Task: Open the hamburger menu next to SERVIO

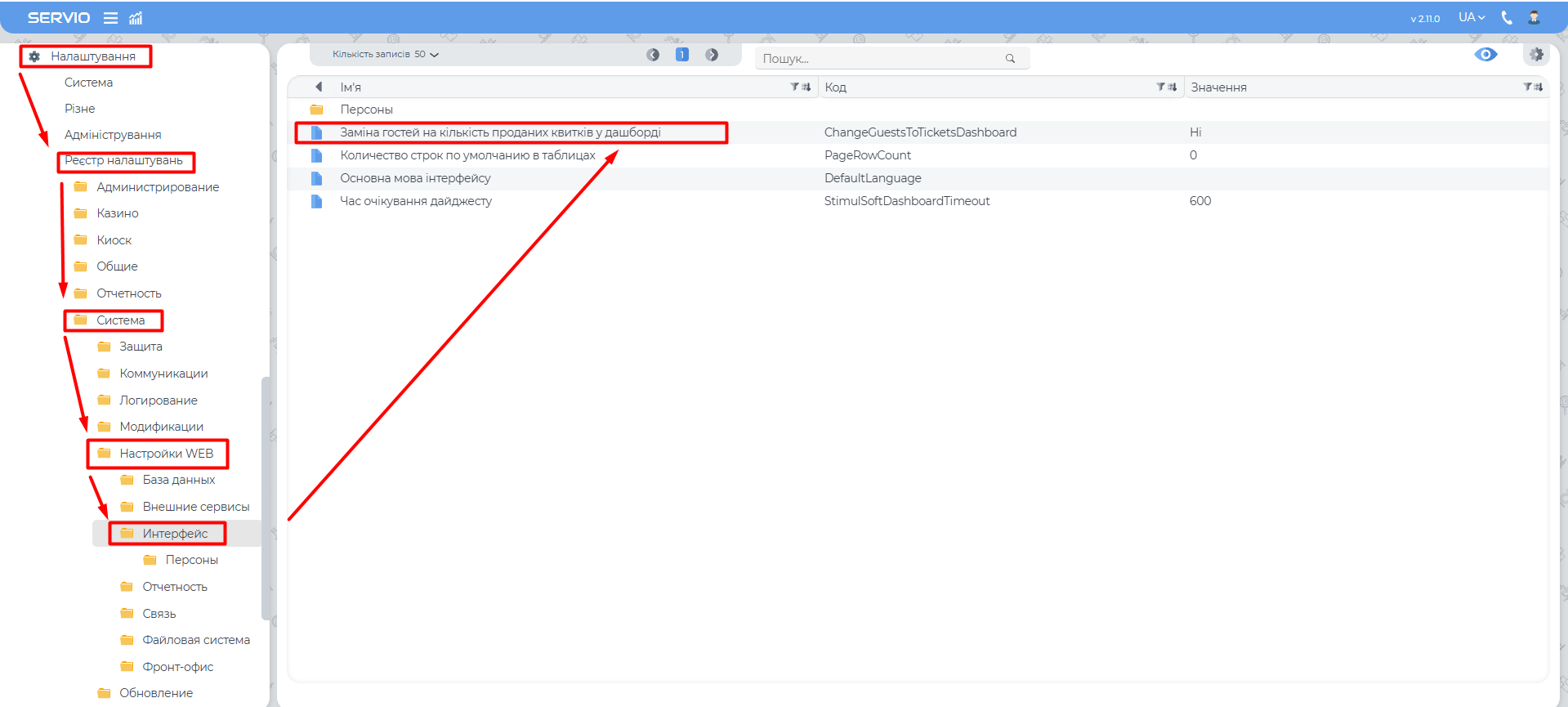Action: (110, 18)
